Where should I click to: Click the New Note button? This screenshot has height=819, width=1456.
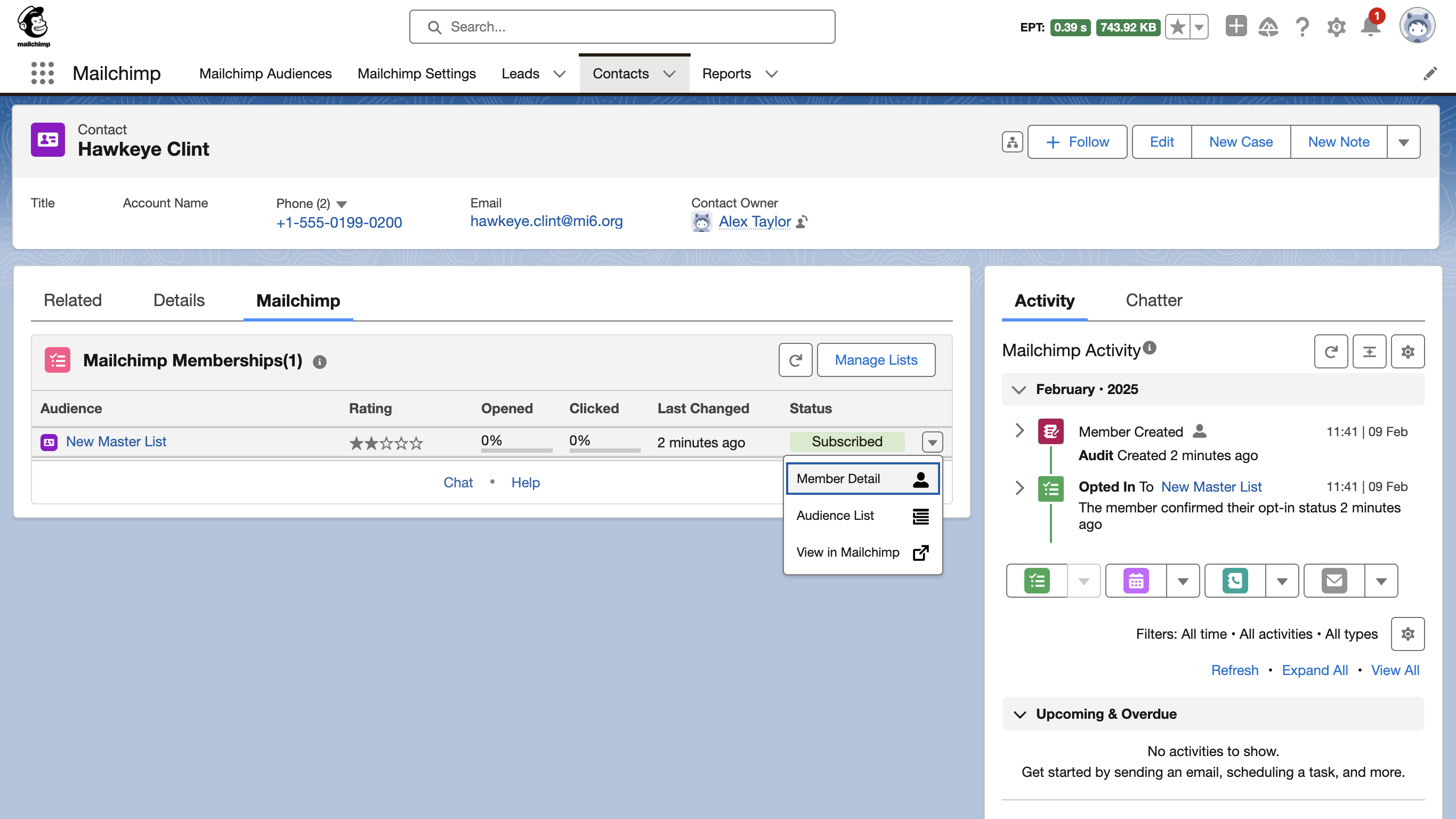[x=1338, y=142]
